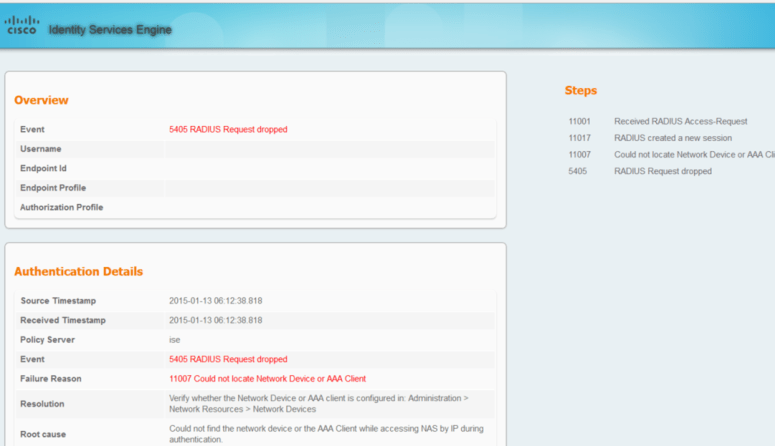Click the Authentication Details heading
The image size is (775, 446).
click(x=78, y=271)
